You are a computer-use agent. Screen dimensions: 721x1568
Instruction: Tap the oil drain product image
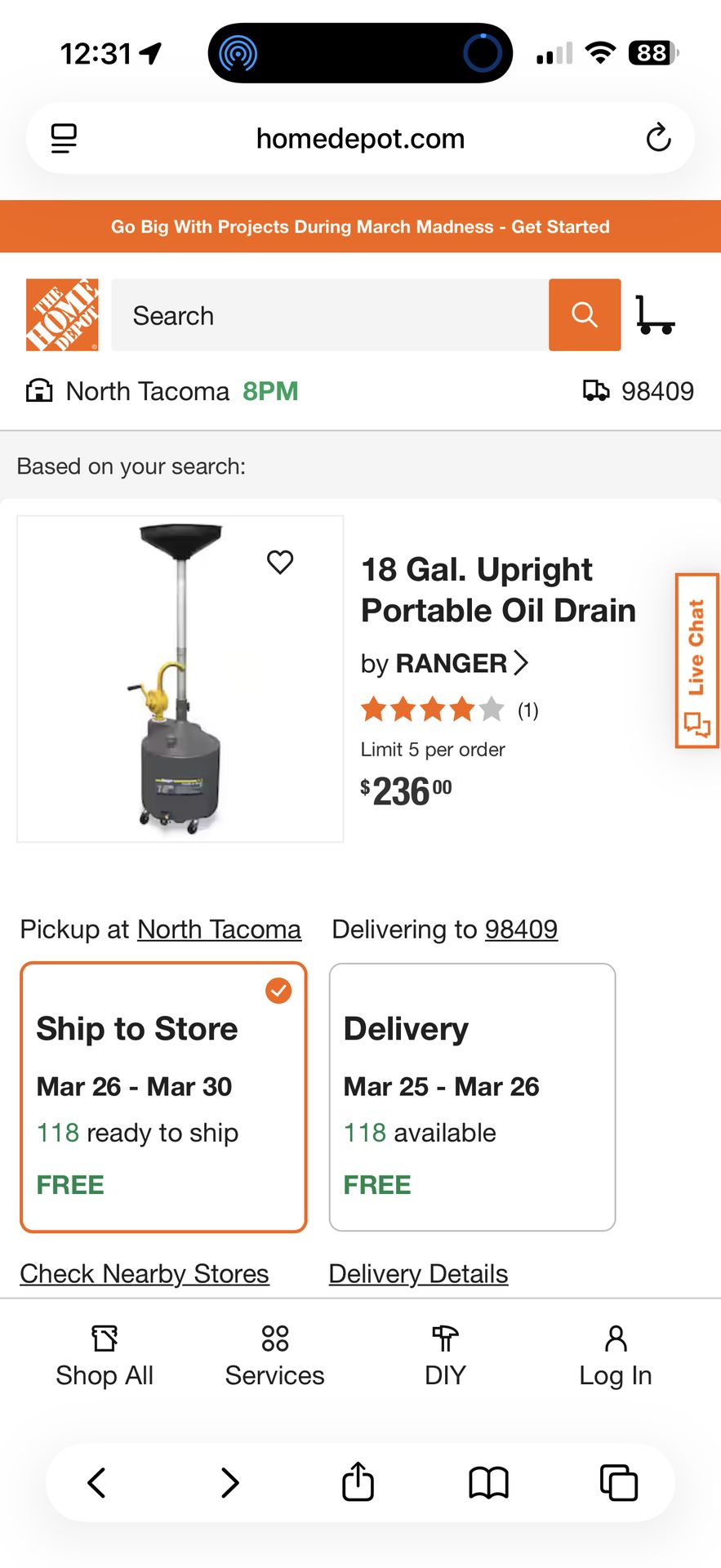(x=180, y=679)
